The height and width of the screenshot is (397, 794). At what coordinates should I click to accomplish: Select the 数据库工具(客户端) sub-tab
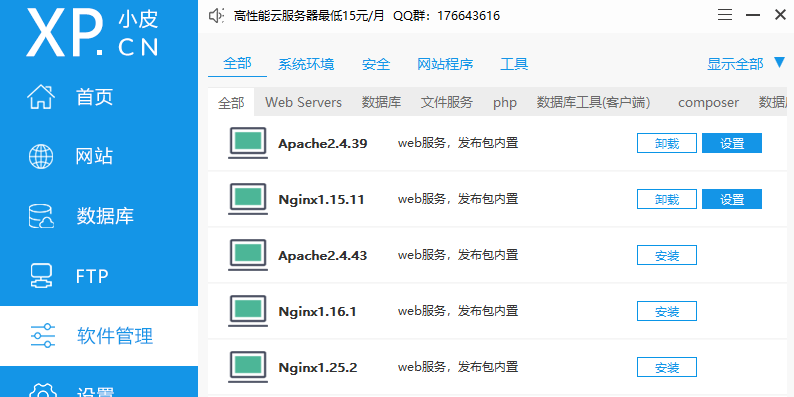pyautogui.click(x=593, y=102)
